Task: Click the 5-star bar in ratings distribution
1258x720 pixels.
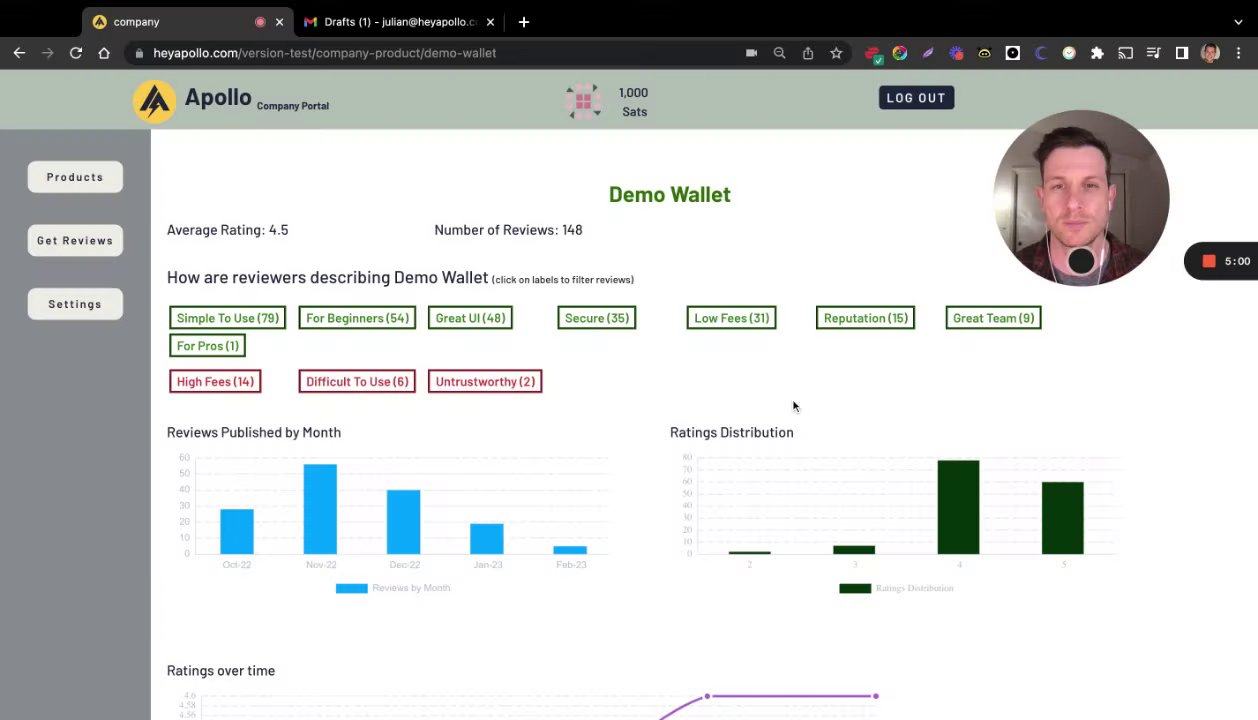Action: coord(1062,518)
